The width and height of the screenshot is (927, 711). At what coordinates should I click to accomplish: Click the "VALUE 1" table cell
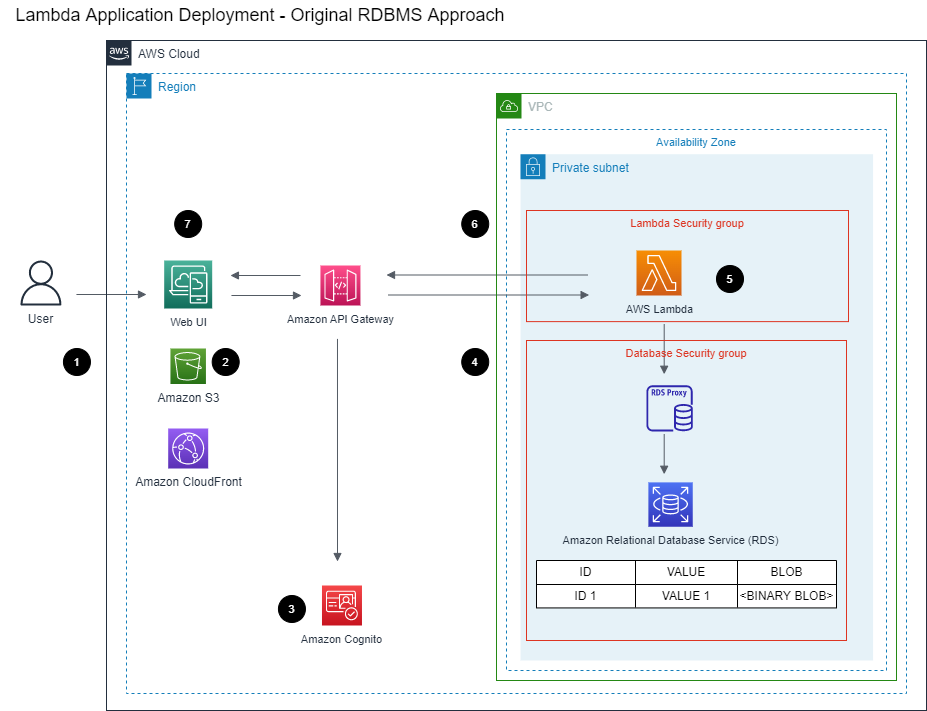click(x=686, y=596)
